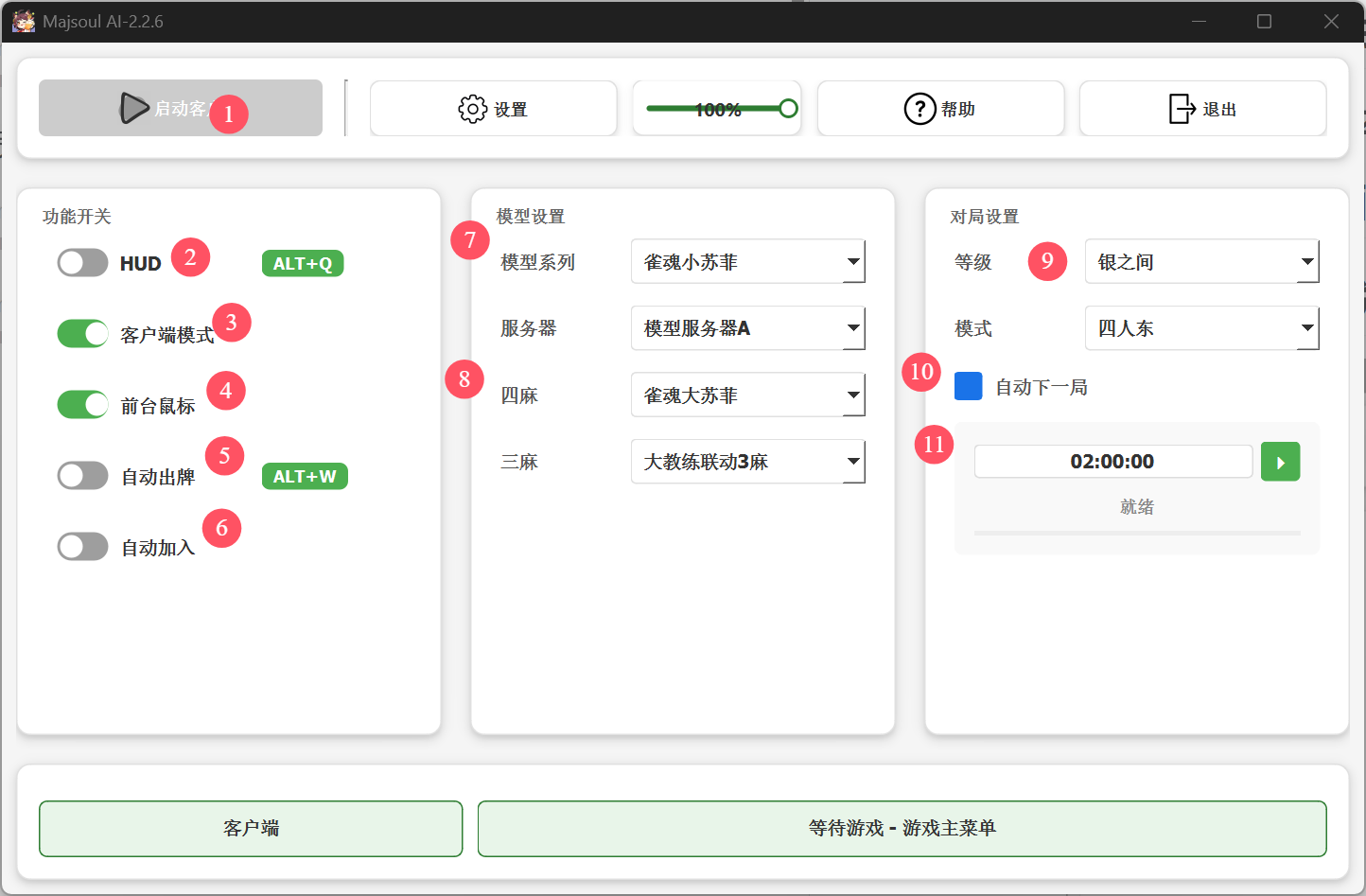Enable the HUD toggle switch
The image size is (1366, 896).
82,263
